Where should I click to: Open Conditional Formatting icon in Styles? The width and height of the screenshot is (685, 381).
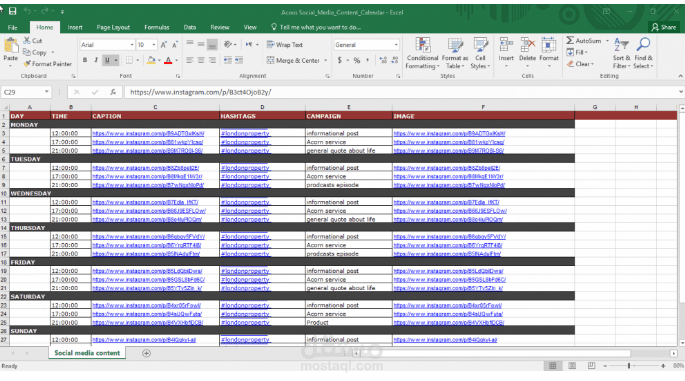pyautogui.click(x=422, y=45)
